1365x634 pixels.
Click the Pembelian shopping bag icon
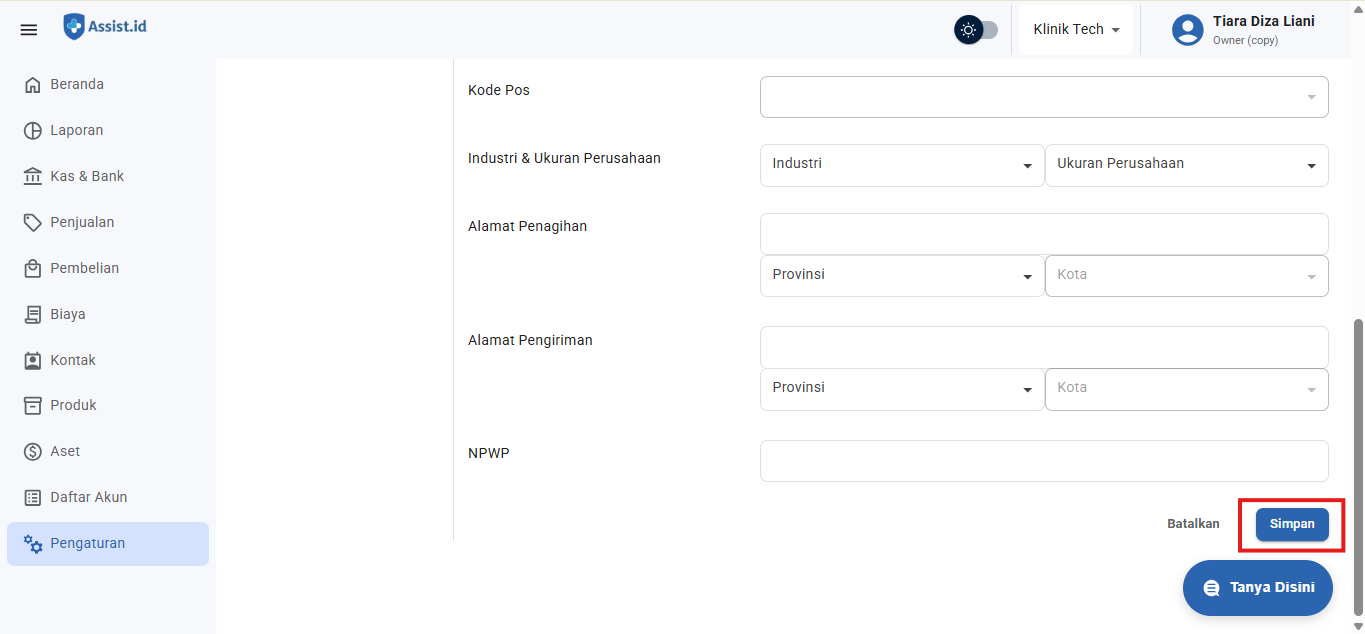click(33, 268)
